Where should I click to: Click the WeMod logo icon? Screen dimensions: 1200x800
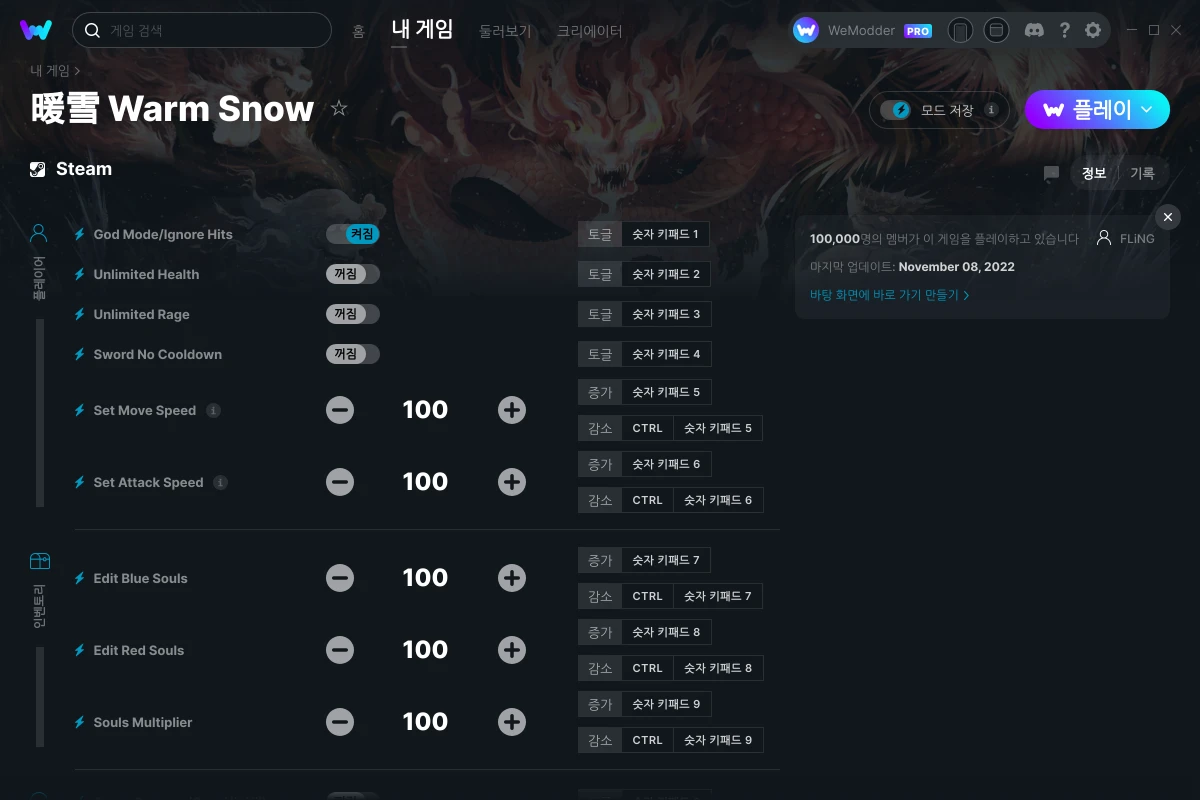pyautogui.click(x=36, y=30)
